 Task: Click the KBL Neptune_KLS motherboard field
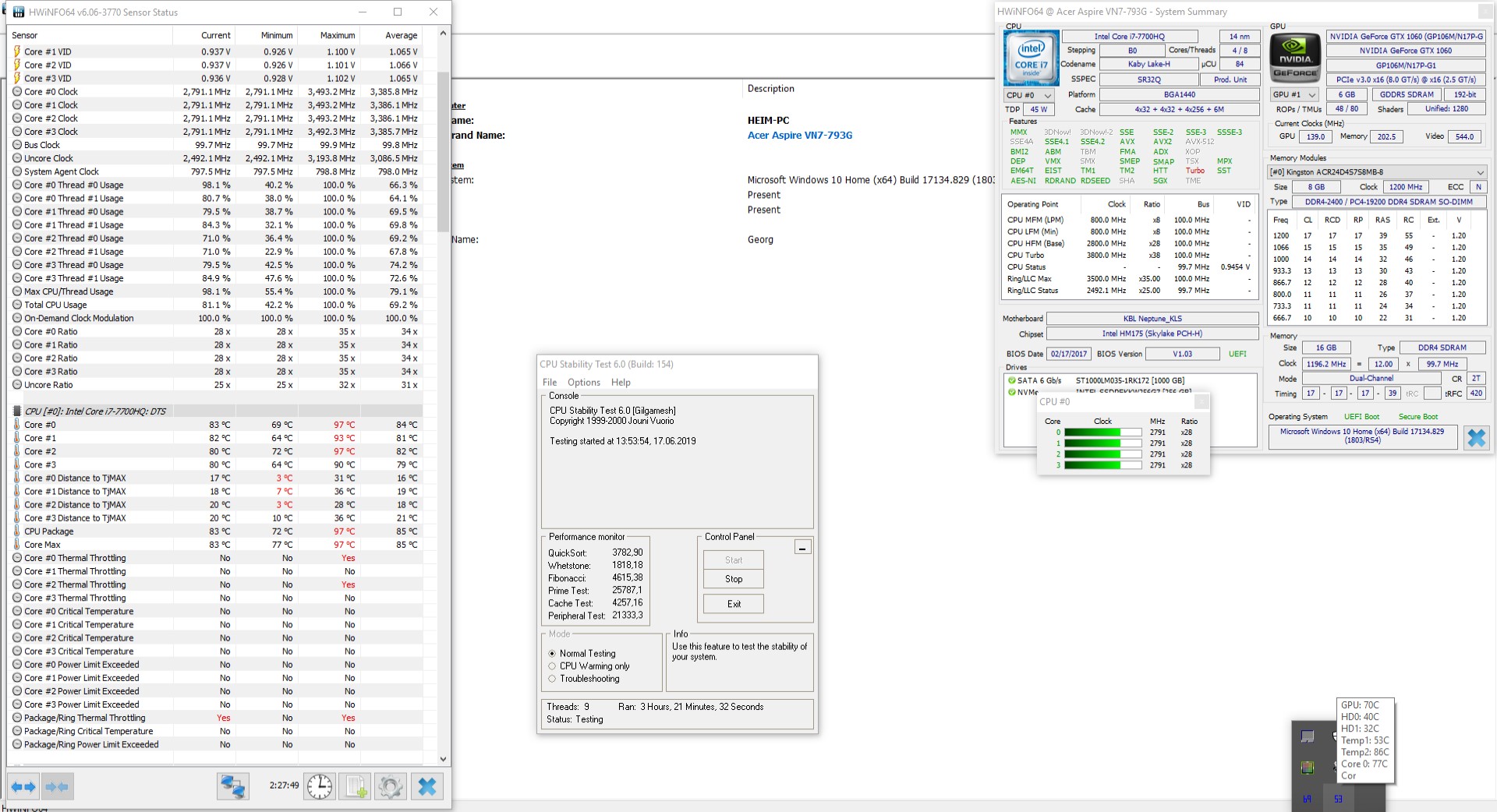coord(1152,319)
